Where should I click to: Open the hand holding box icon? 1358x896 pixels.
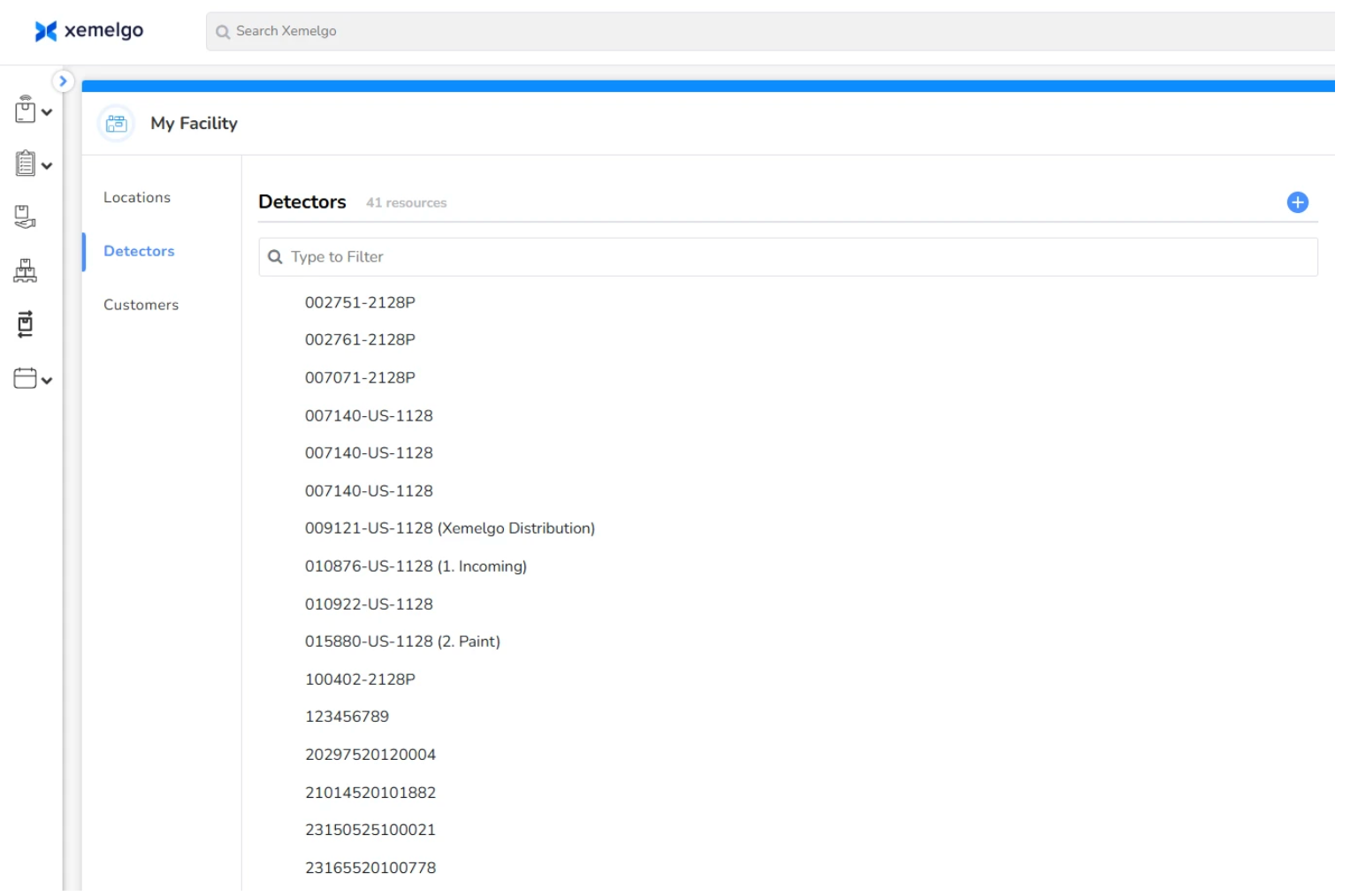tap(25, 216)
